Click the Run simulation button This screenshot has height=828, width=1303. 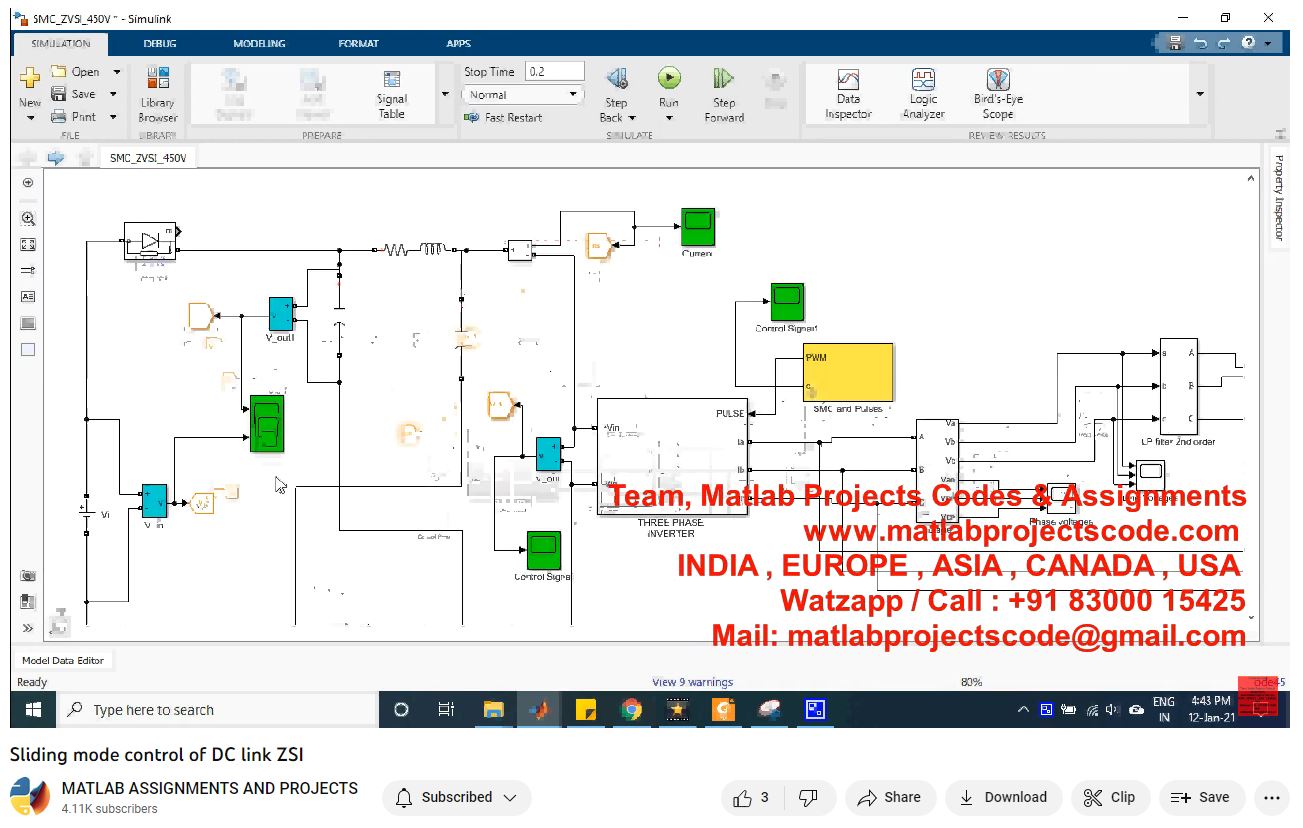point(669,79)
